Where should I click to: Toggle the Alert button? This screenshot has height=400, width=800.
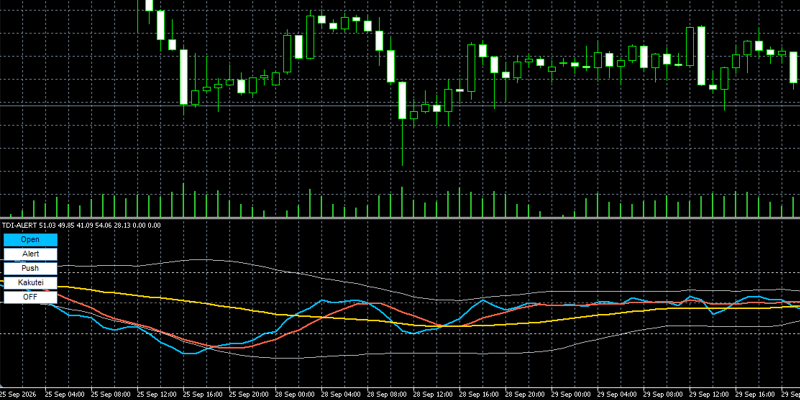point(30,254)
